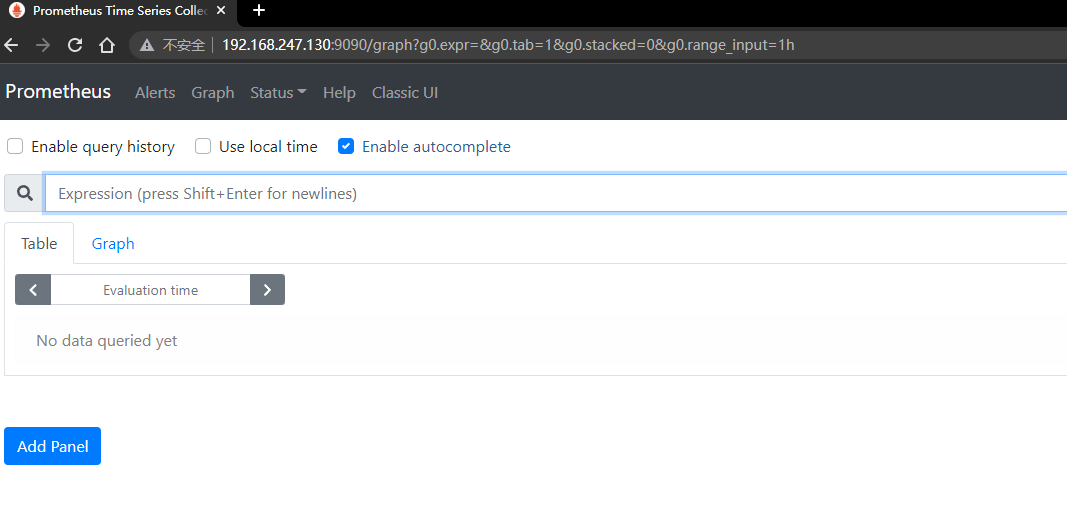Disable the Enable autocomplete checkbox

tap(346, 146)
